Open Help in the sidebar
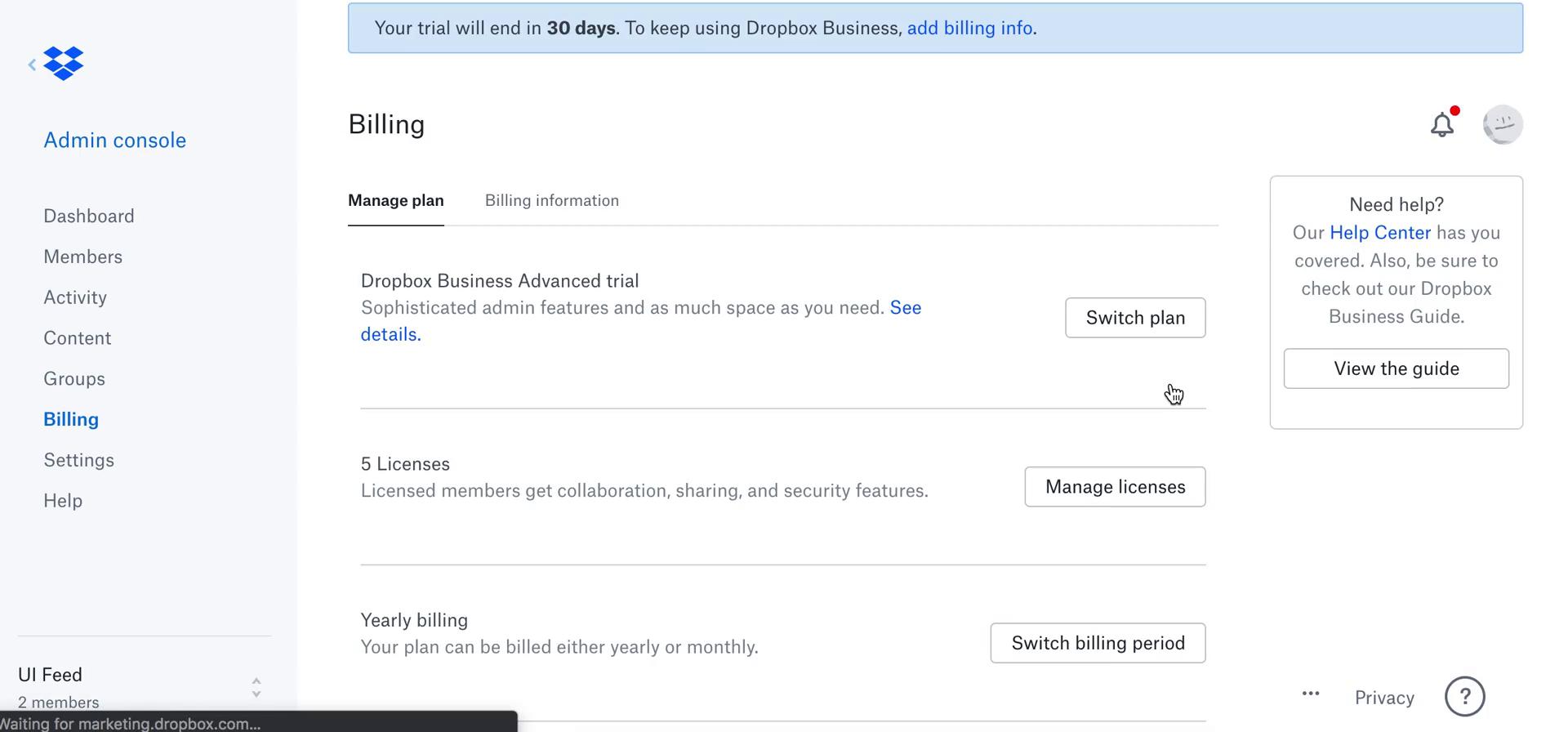 pyautogui.click(x=63, y=501)
